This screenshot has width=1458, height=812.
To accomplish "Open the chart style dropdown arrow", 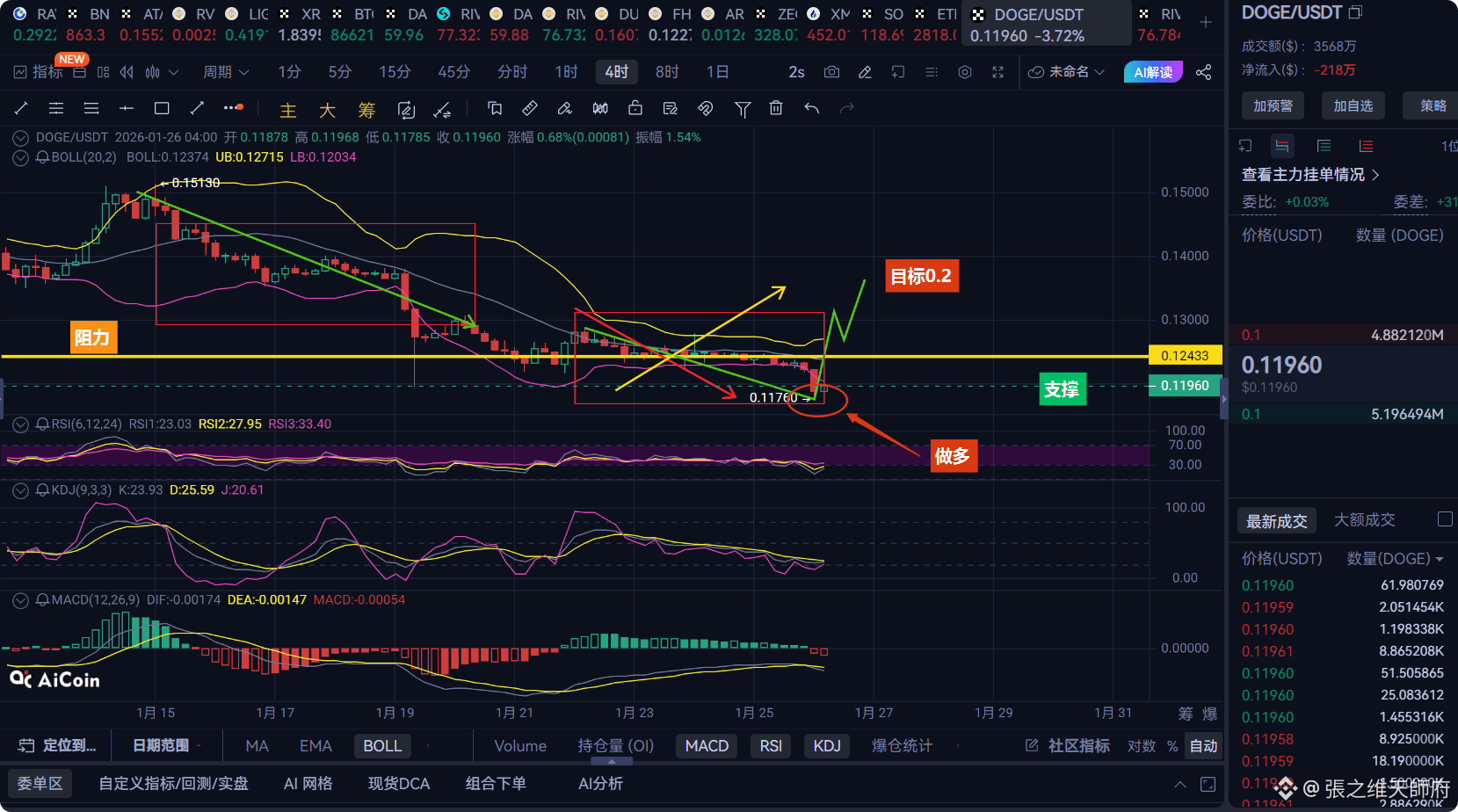I will click(x=174, y=72).
